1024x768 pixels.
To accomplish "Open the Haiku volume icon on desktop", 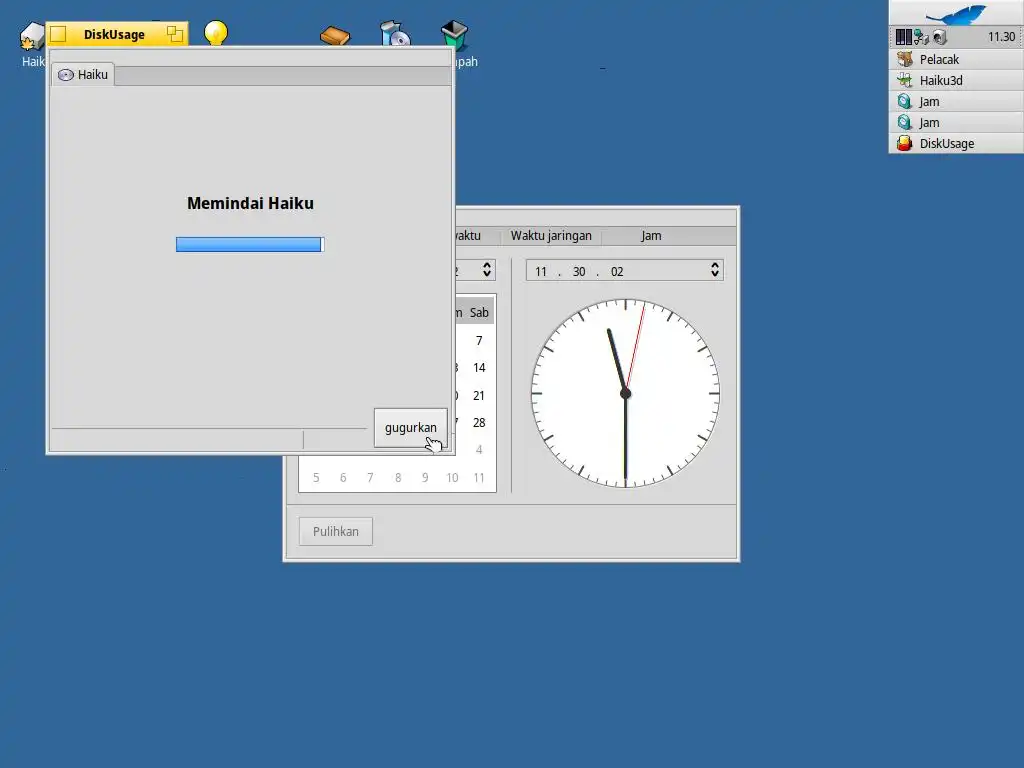I will pos(31,35).
